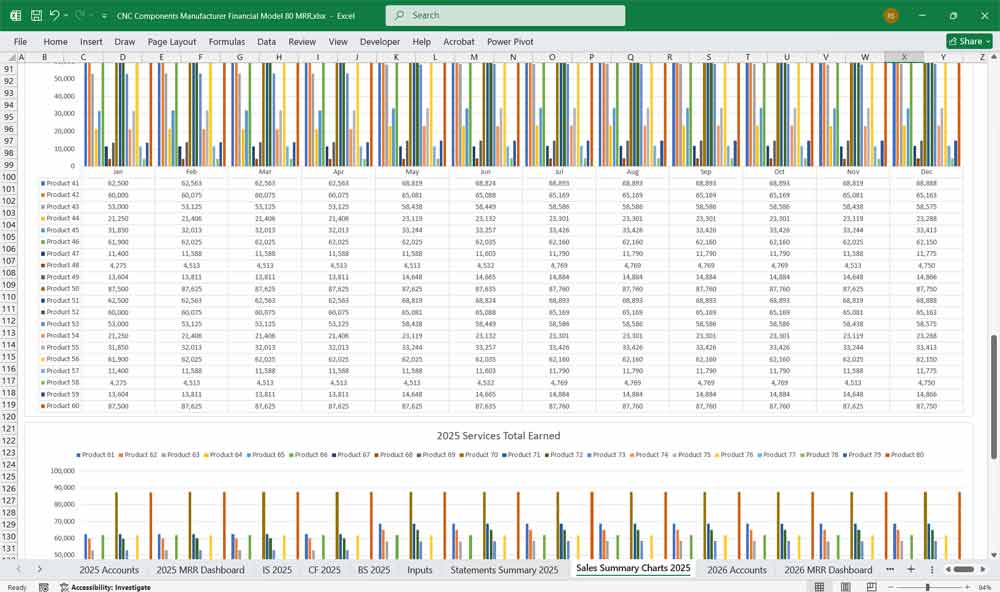Undo the last action

[55, 15]
